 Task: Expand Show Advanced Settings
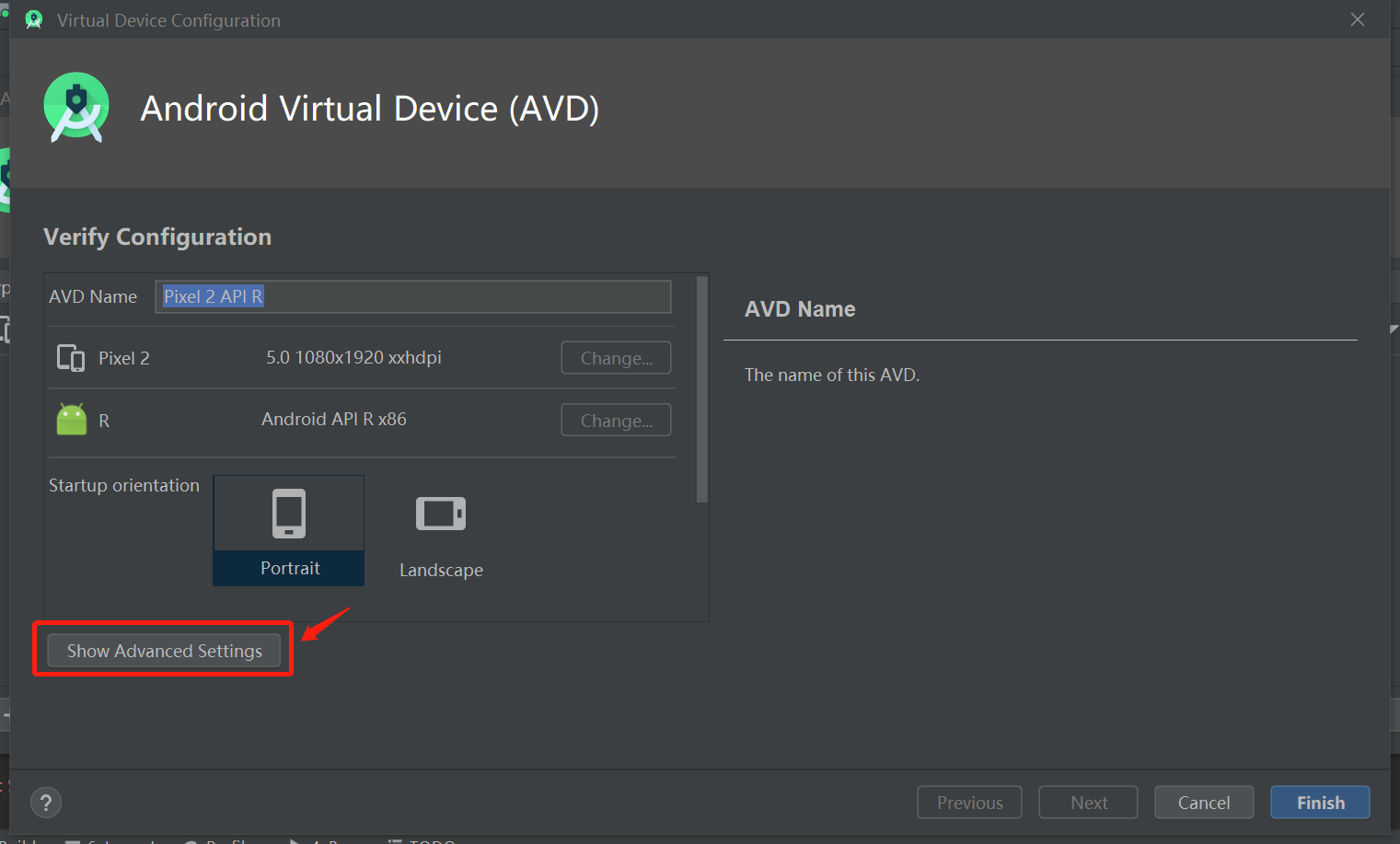click(x=164, y=651)
